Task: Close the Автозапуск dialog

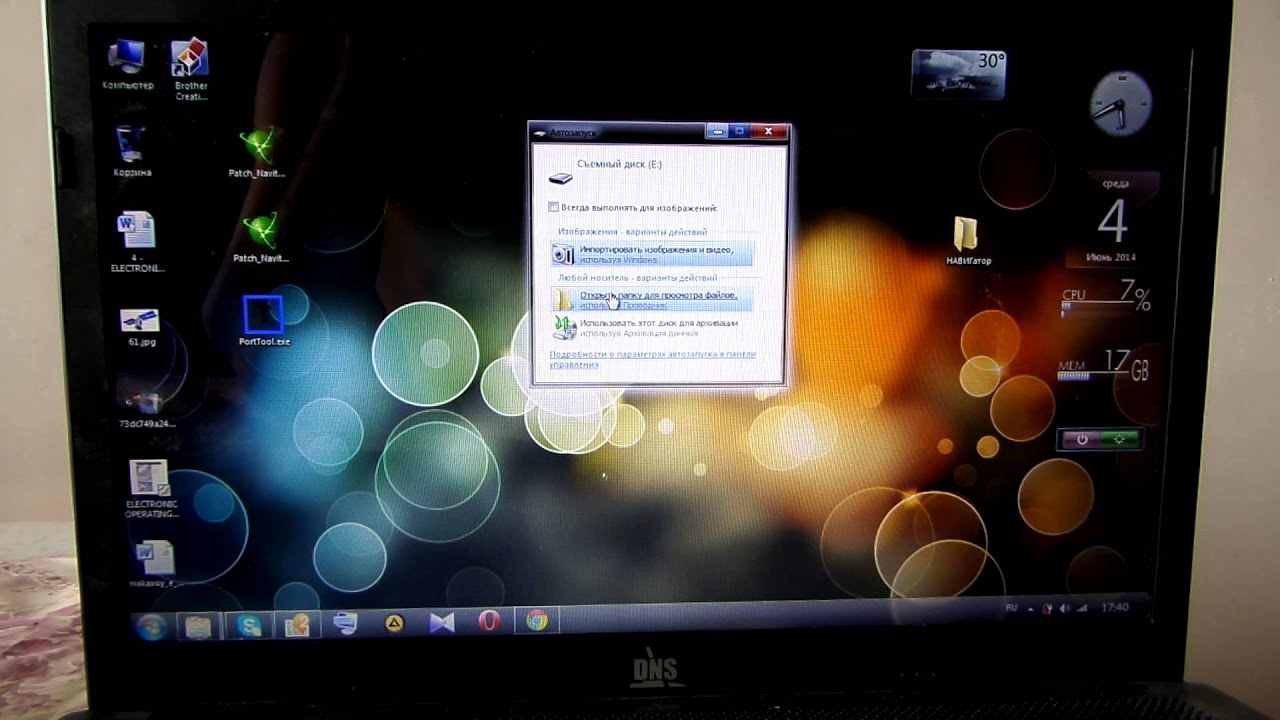Action: point(768,131)
